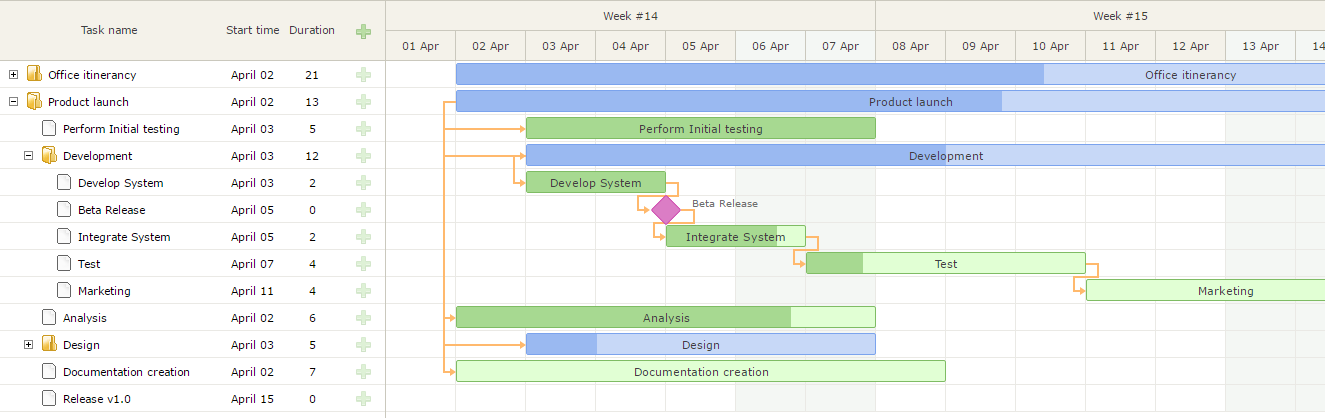Click the Duration column header
The image size is (1325, 418).
click(x=312, y=31)
